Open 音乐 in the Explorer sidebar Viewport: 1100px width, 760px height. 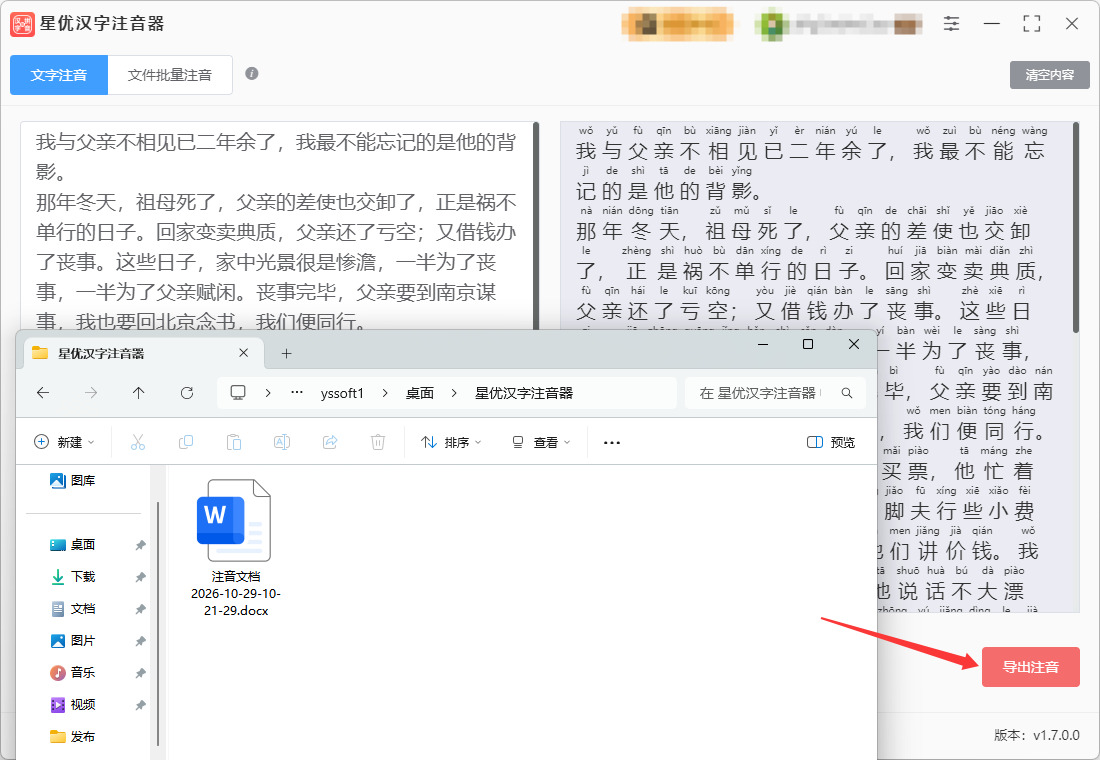pos(73,672)
